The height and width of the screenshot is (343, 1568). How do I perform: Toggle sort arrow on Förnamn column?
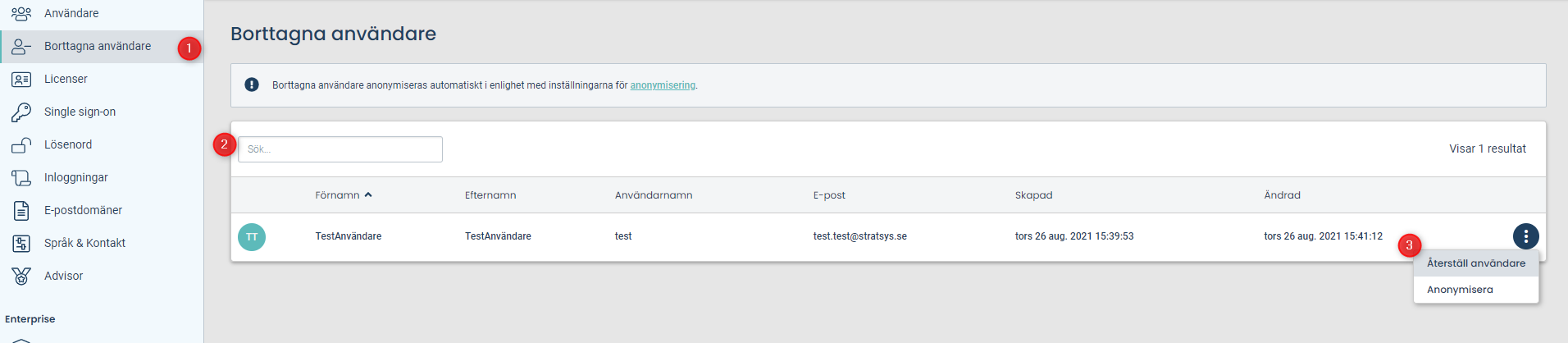[368, 195]
